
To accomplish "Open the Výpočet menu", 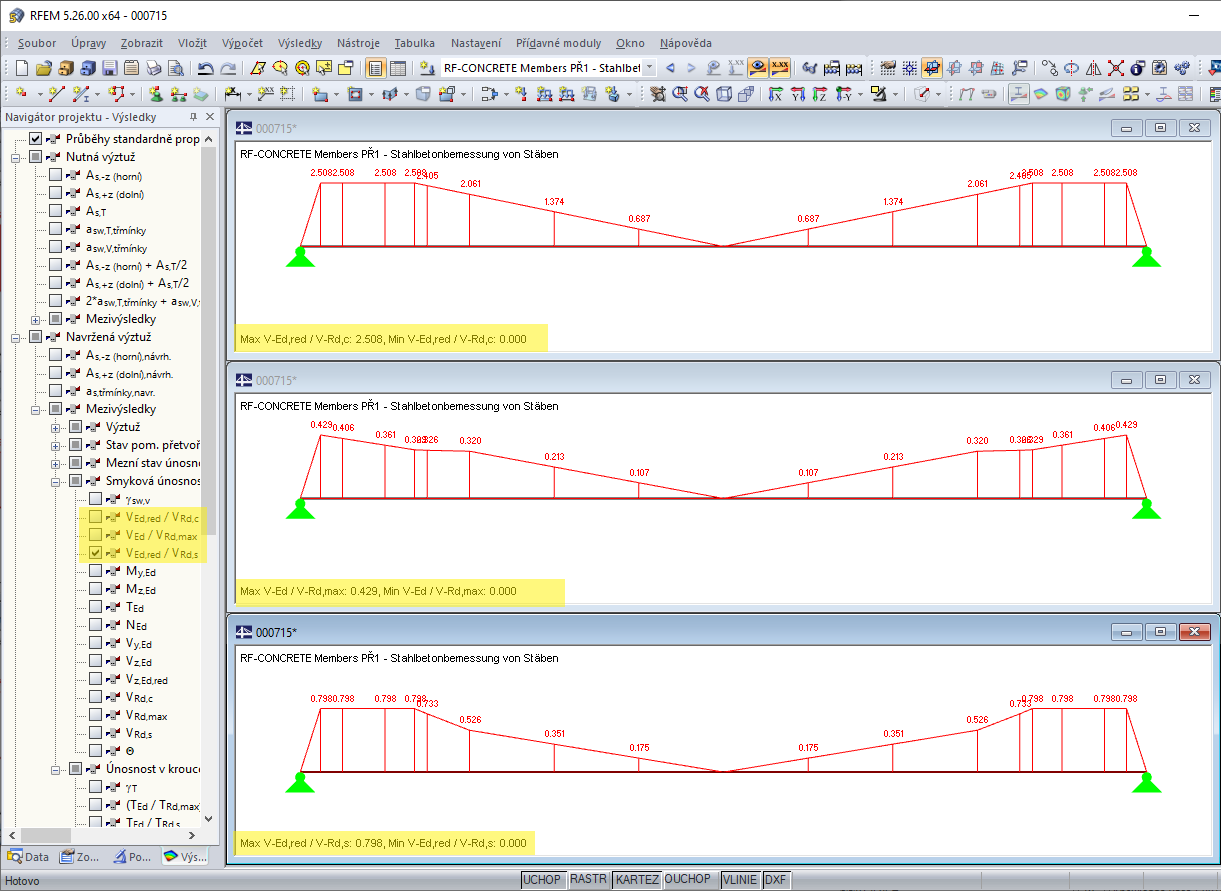I will (x=243, y=43).
